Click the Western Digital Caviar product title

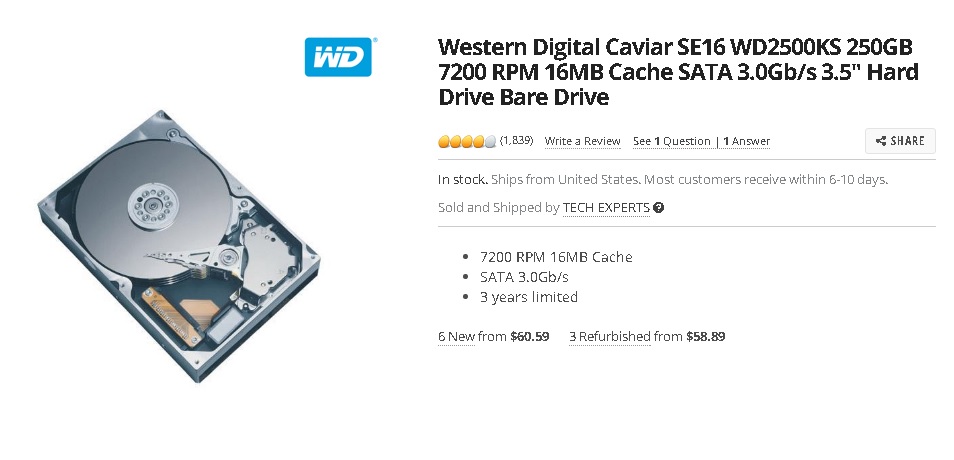[x=678, y=72]
